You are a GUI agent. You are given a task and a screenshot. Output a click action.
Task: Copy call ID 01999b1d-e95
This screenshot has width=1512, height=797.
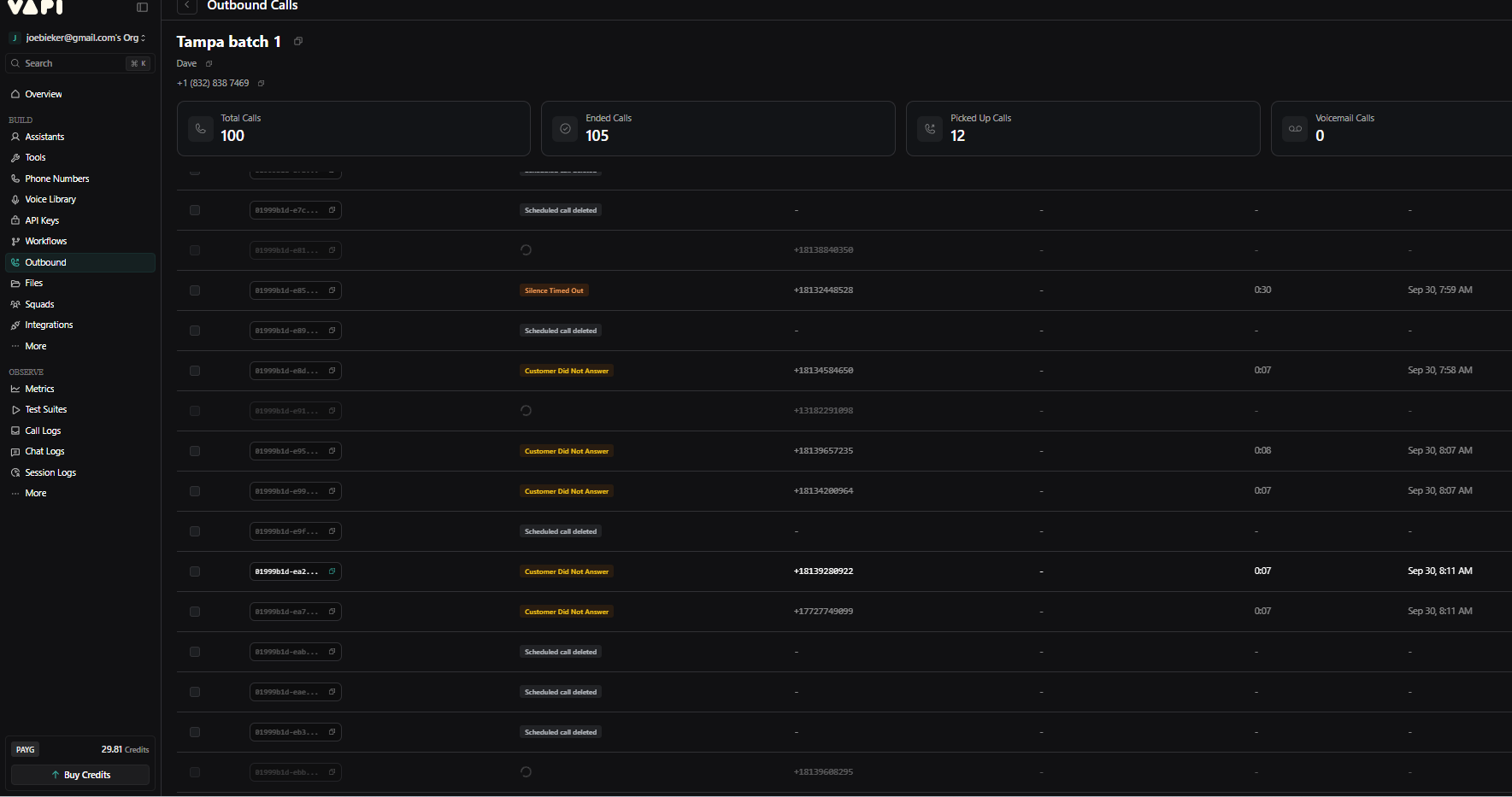332,451
